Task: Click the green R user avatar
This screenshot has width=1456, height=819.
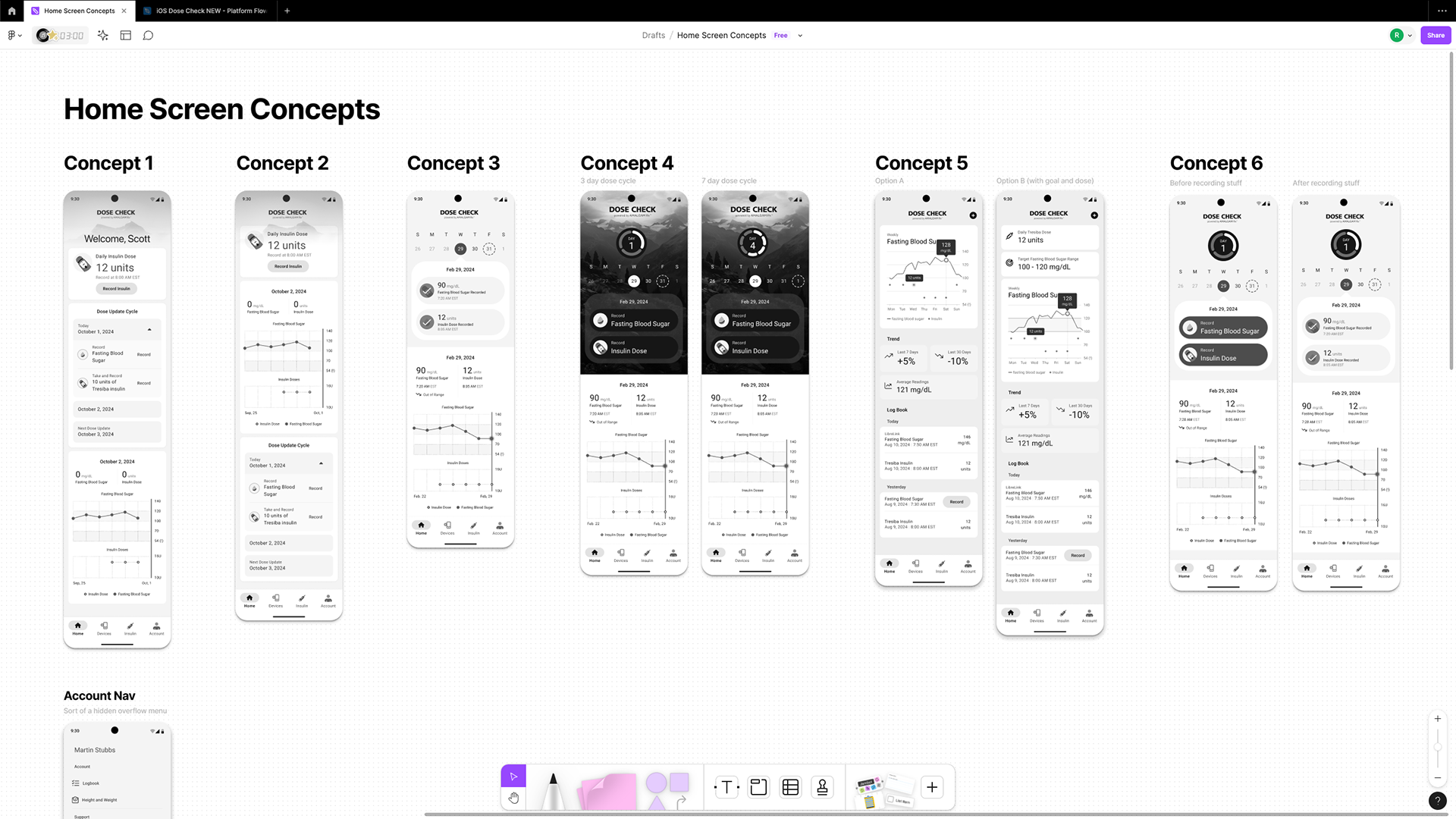Action: [1397, 35]
